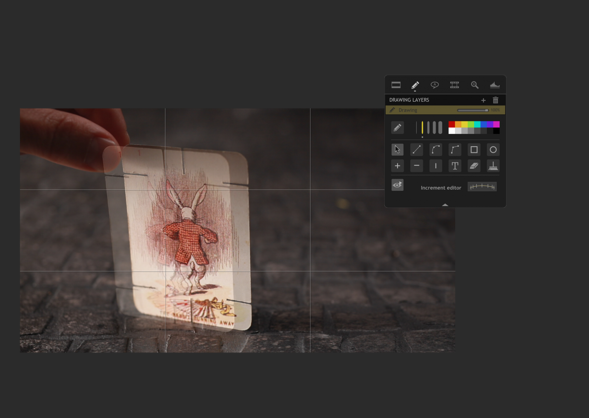
Task: Pick the red color swatch
Action: point(452,124)
